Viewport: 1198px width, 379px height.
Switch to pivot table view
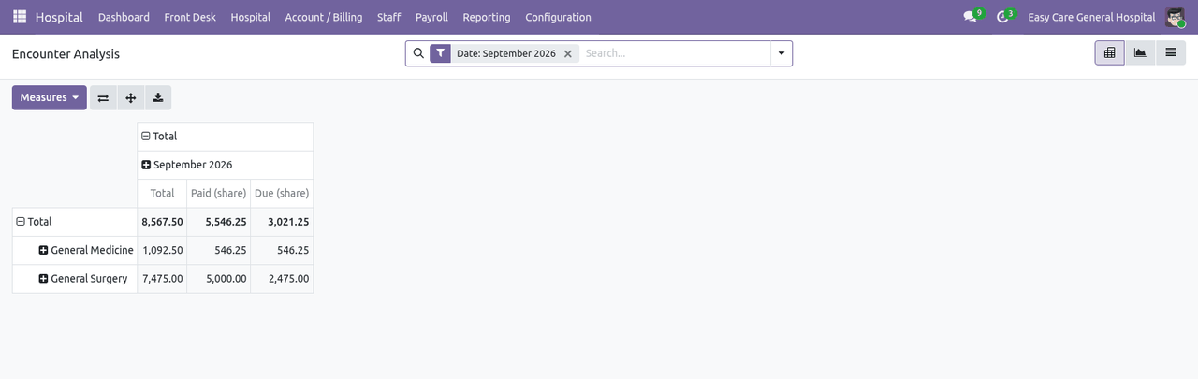point(1109,53)
